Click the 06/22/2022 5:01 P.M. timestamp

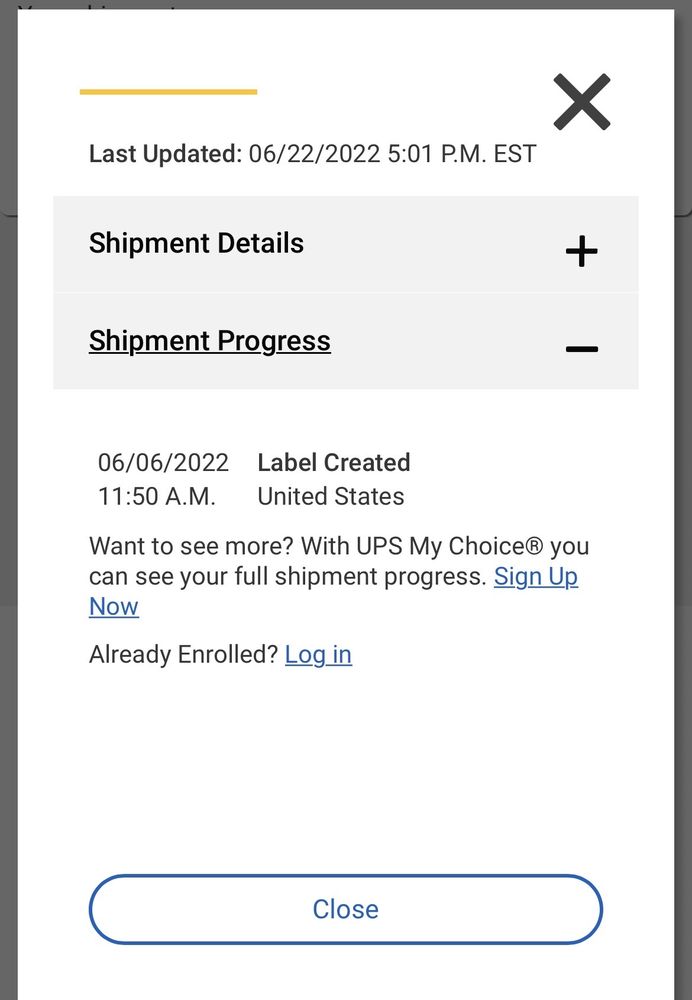[x=392, y=154]
